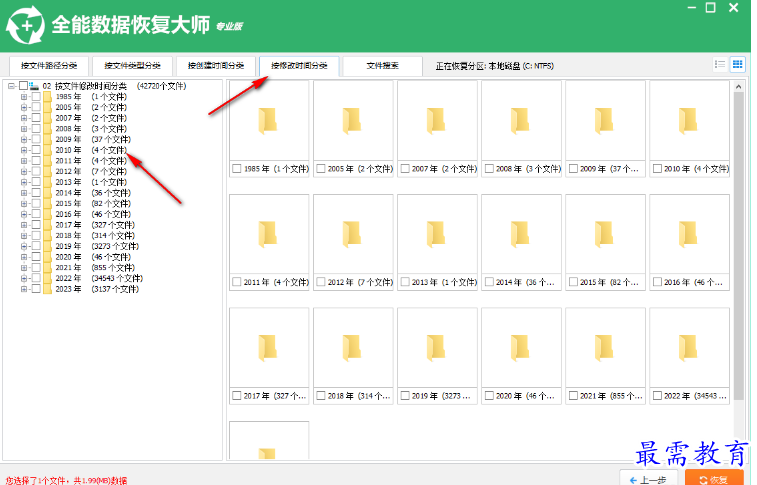Check the 2009 年 tree checkbox
Screen dimensions: 757x485
click(36, 139)
